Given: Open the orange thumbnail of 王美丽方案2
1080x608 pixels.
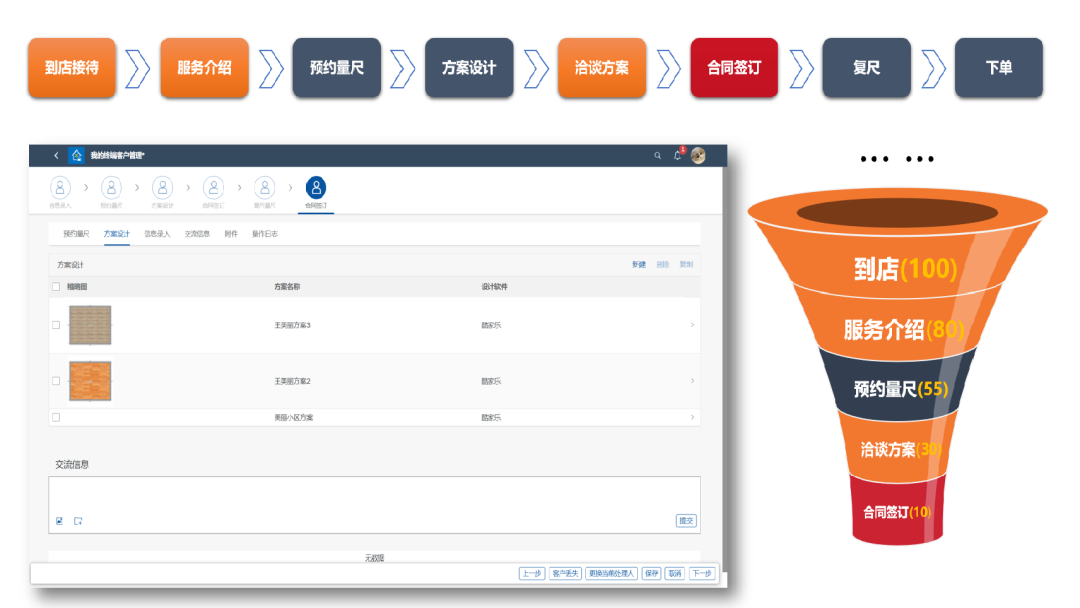Looking at the screenshot, I should [x=90, y=381].
